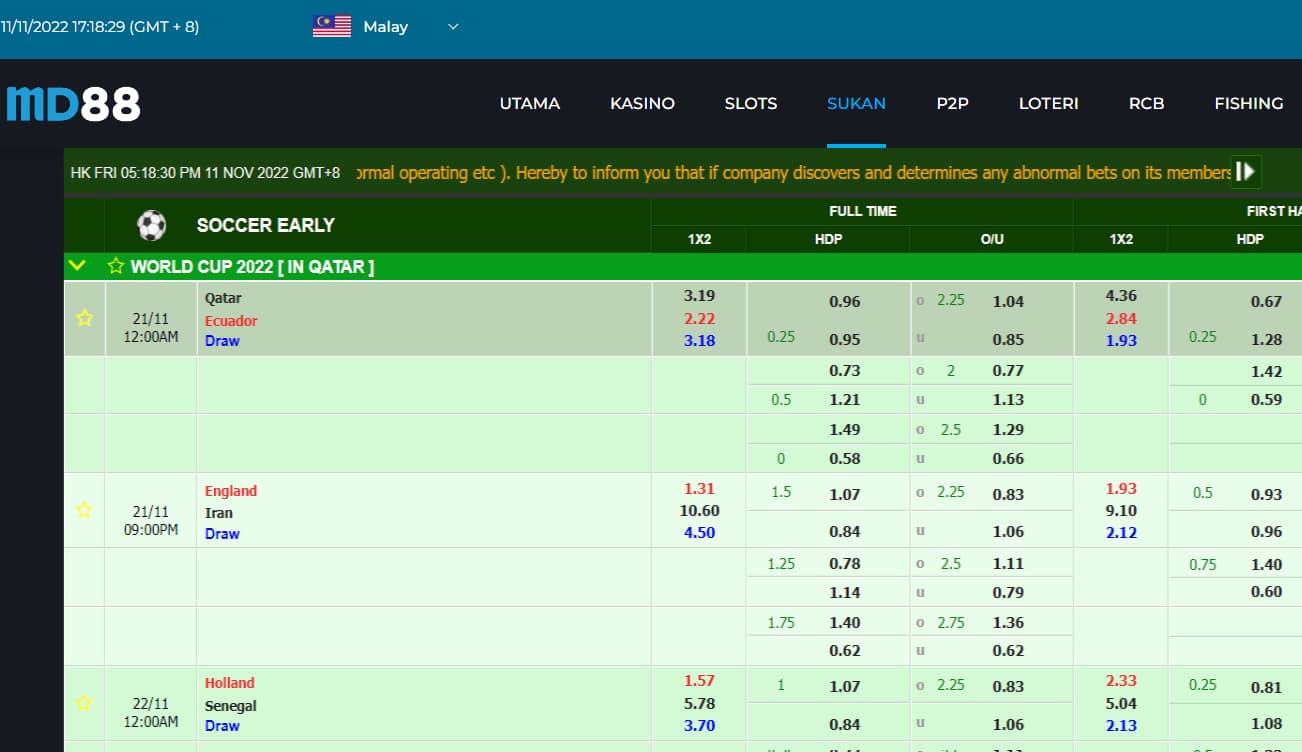Click the soccer ball icon

[x=152, y=225]
